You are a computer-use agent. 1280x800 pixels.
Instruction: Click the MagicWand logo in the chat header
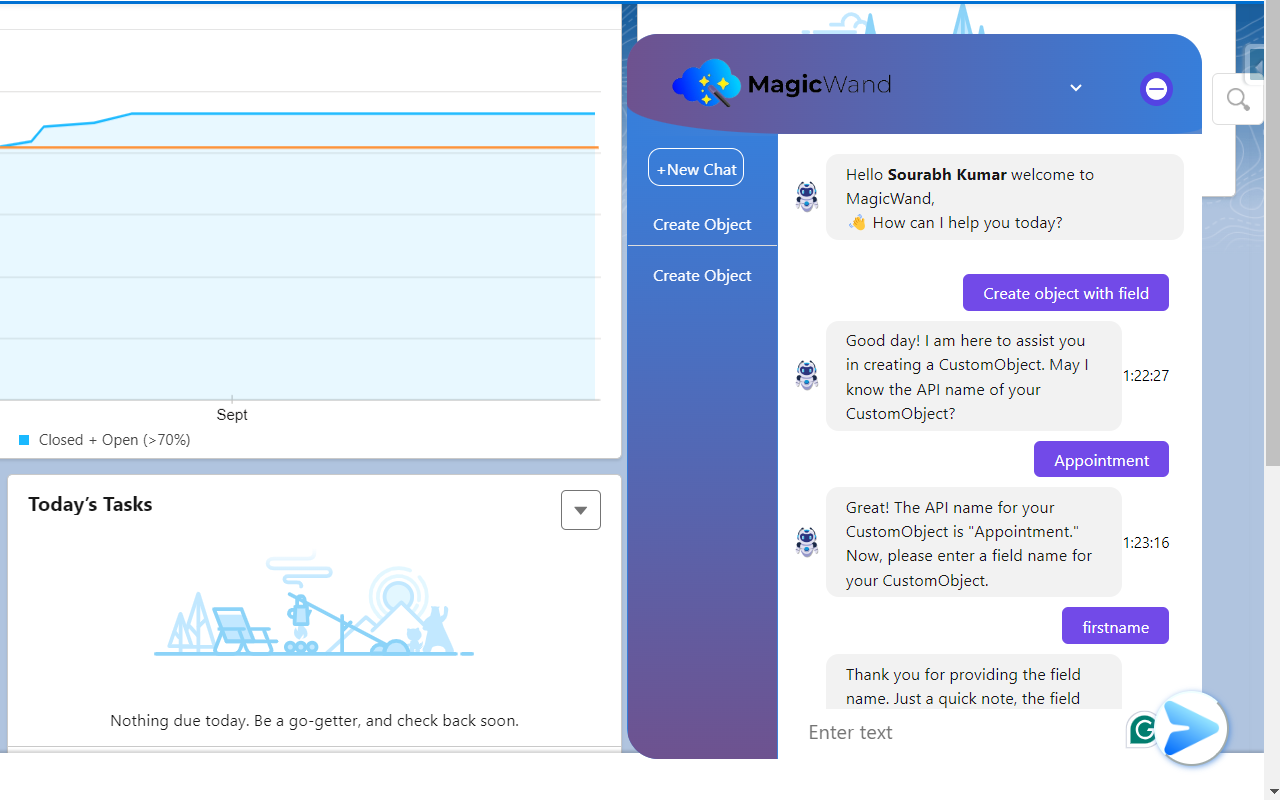(782, 84)
